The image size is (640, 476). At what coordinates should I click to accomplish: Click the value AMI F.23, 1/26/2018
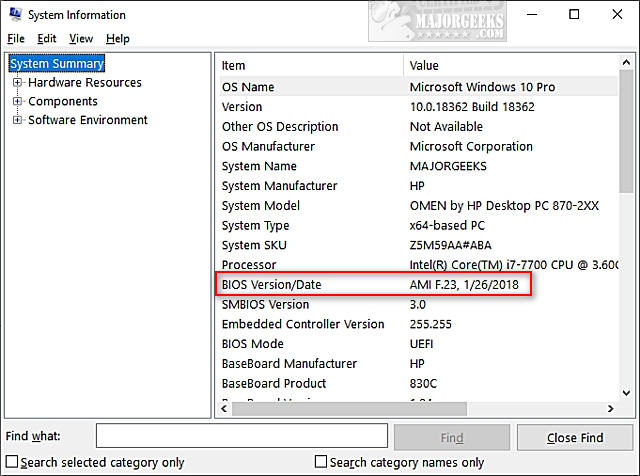464,285
